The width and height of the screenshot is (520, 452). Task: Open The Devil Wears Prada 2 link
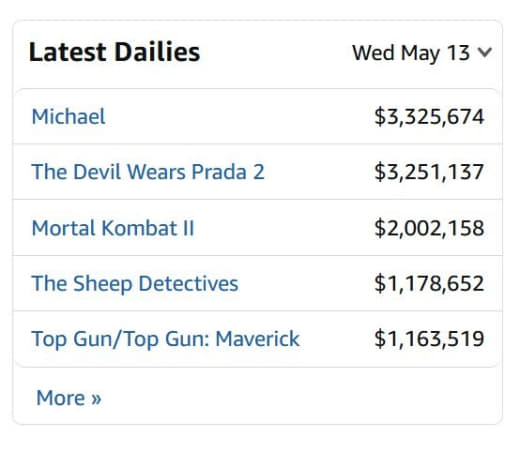click(148, 172)
